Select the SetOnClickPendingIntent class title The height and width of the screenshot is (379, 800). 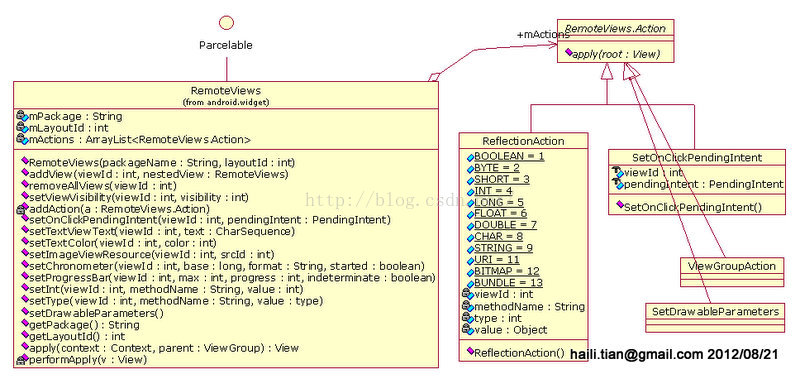click(x=696, y=158)
